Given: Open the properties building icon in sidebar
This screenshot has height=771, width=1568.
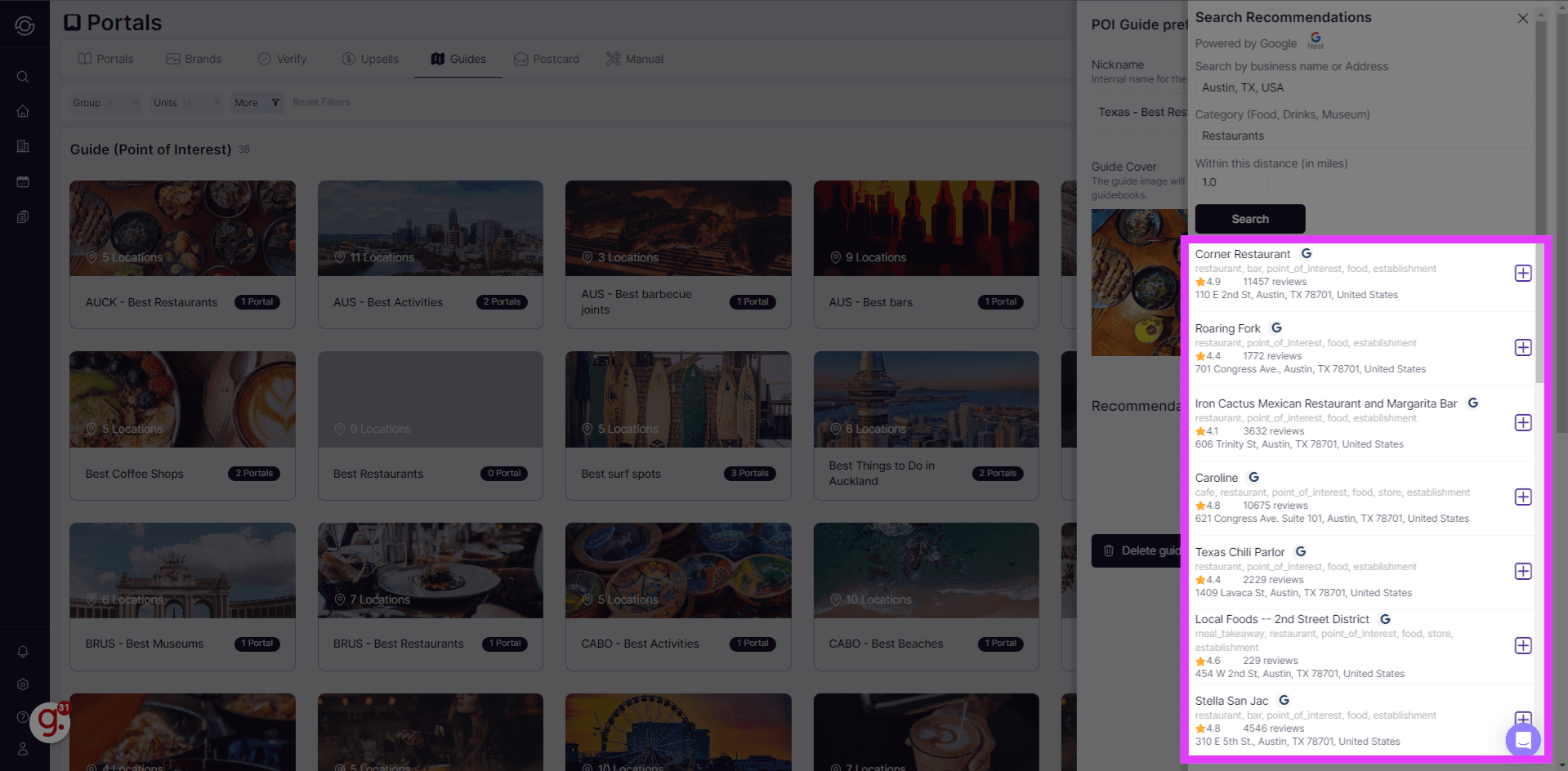Looking at the screenshot, I should 22,146.
